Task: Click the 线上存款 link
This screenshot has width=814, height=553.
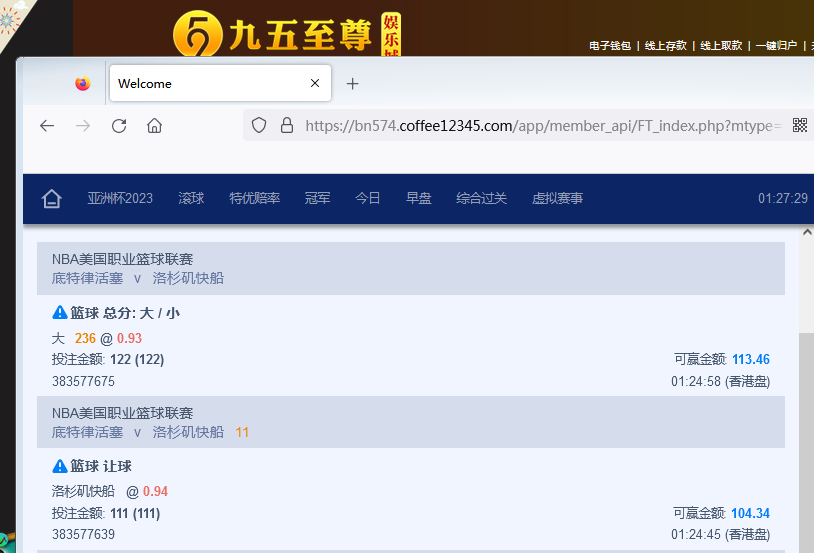Action: 665,46
